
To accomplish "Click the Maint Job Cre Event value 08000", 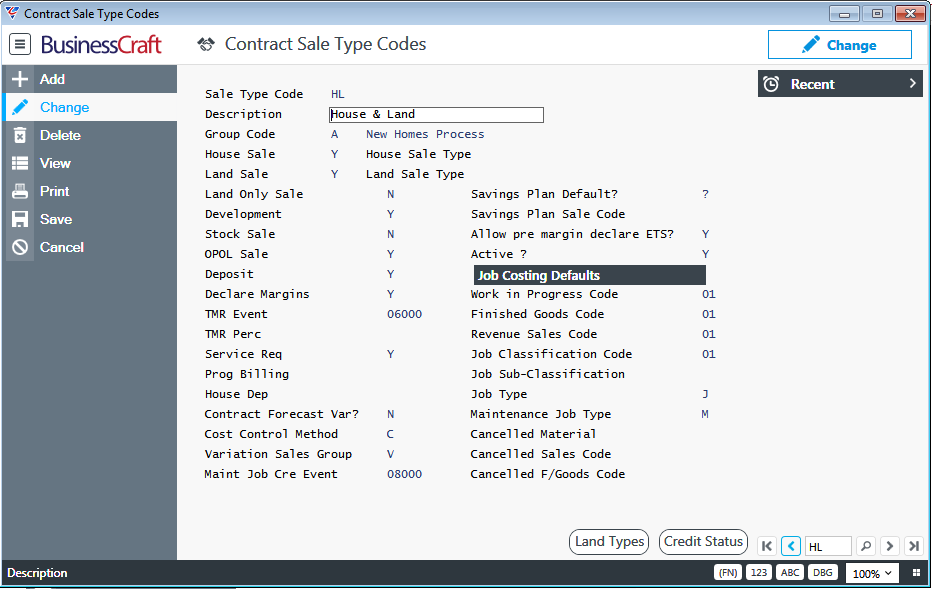I will [404, 474].
